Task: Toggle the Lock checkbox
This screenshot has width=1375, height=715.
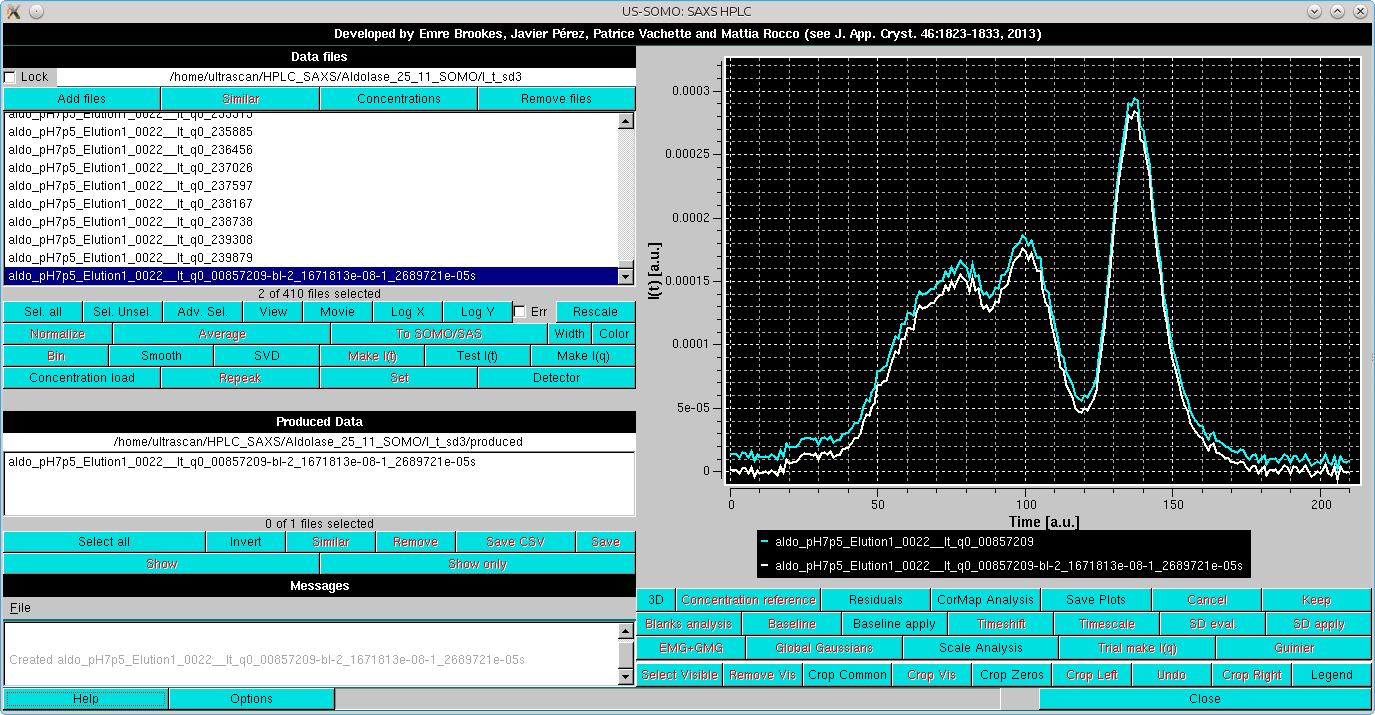Action: (x=10, y=77)
